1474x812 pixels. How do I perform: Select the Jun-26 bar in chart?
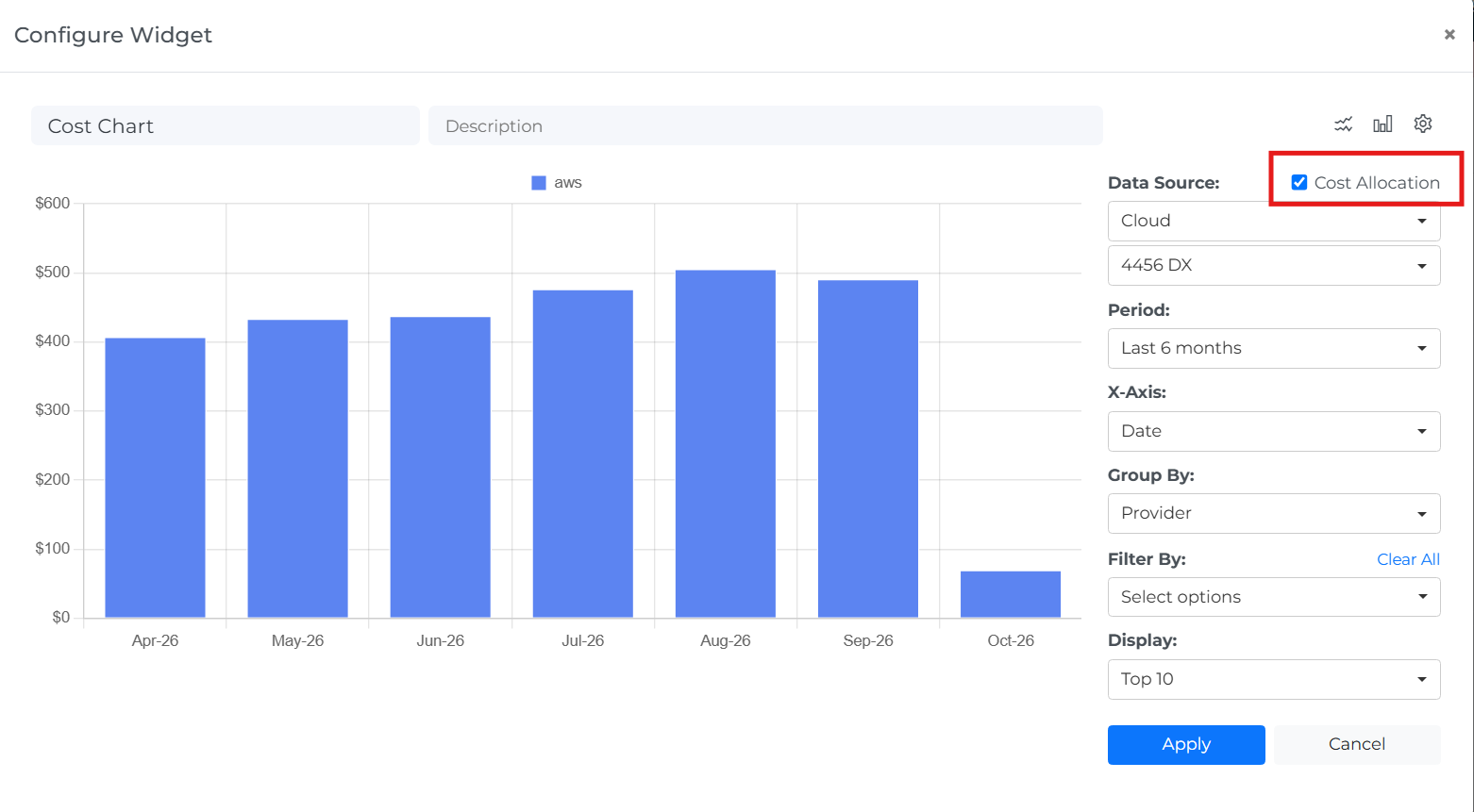coord(441,468)
